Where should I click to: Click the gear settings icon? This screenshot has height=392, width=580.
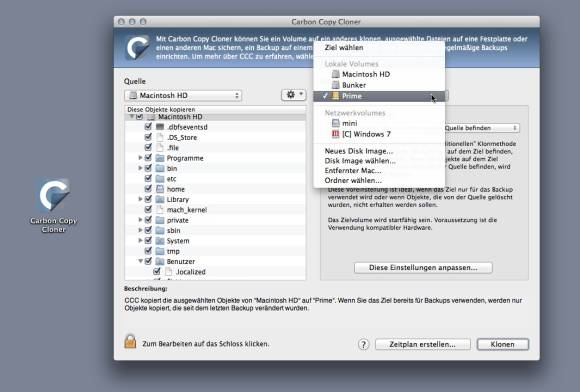point(294,95)
